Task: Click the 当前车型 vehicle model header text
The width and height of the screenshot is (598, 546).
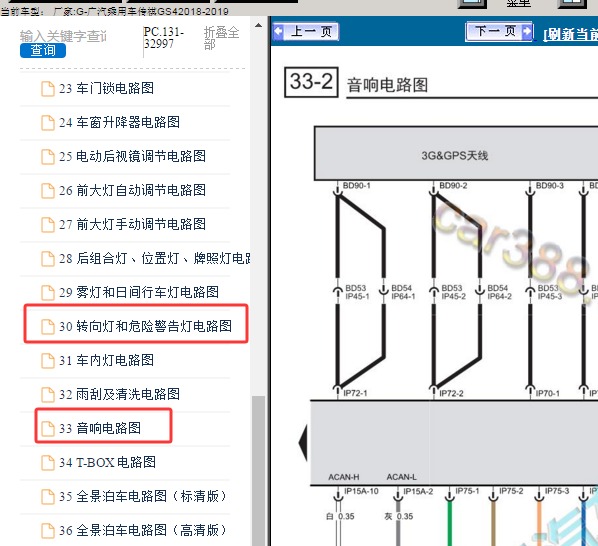Action: [114, 11]
